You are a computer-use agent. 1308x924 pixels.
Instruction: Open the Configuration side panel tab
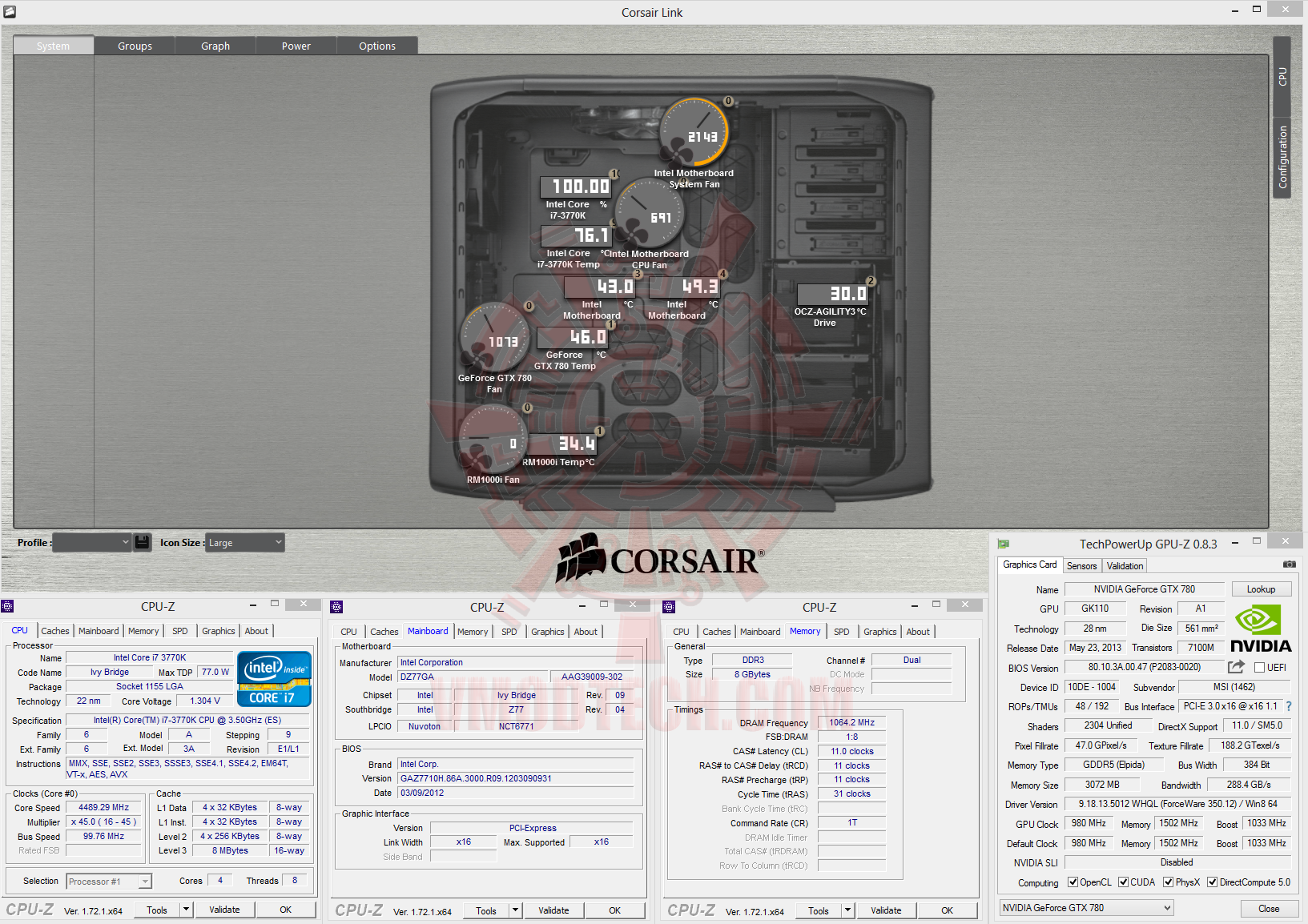[x=1282, y=157]
